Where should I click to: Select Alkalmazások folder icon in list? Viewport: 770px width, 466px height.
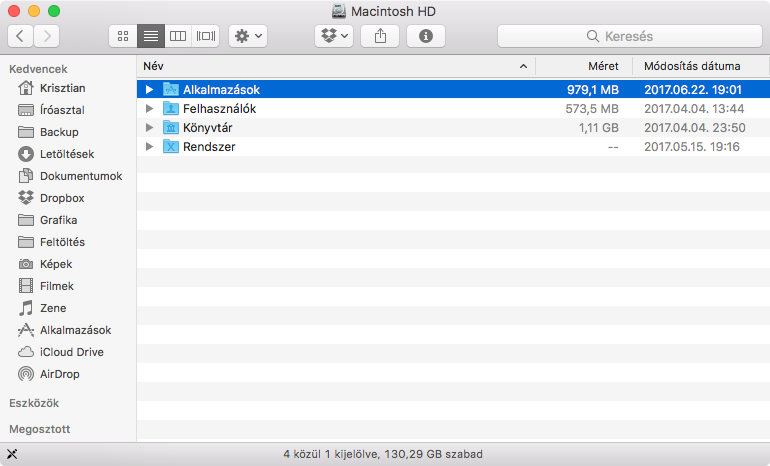click(170, 89)
